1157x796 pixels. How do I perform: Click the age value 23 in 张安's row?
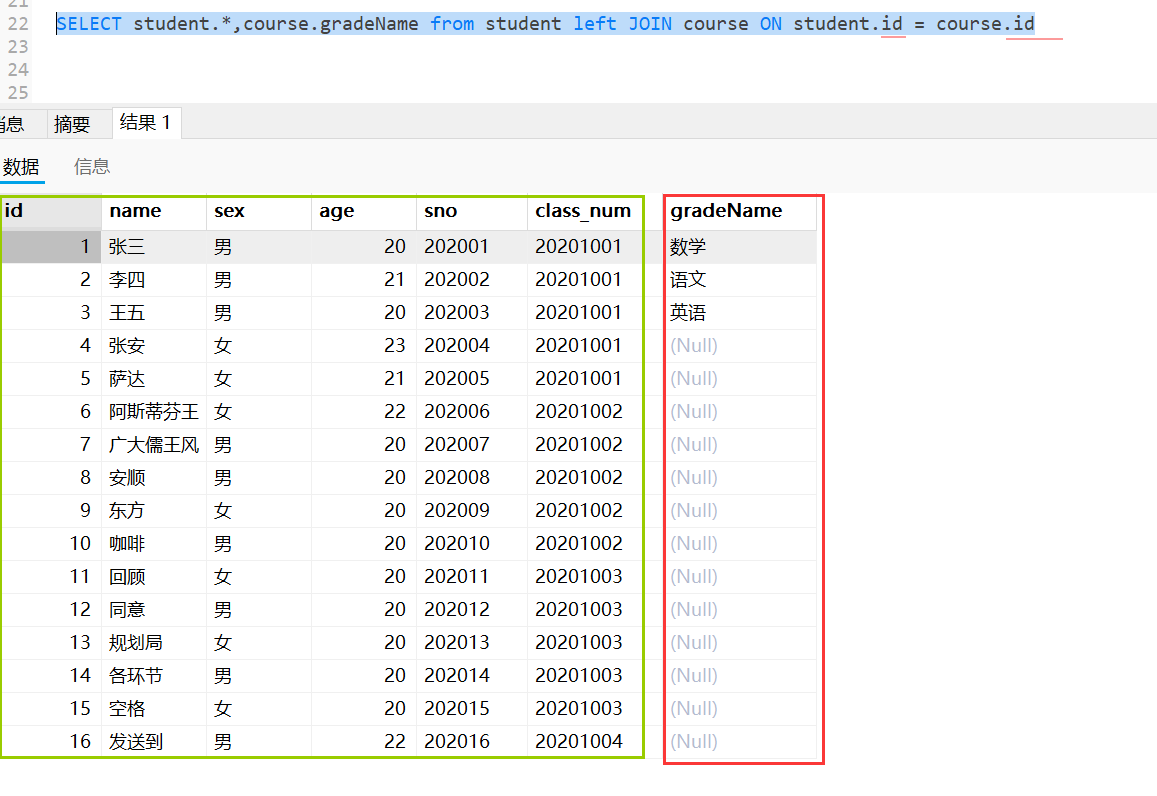pos(363,345)
